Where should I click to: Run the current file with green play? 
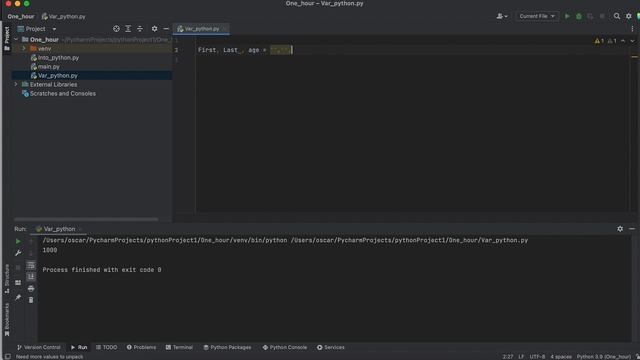pyautogui.click(x=567, y=16)
